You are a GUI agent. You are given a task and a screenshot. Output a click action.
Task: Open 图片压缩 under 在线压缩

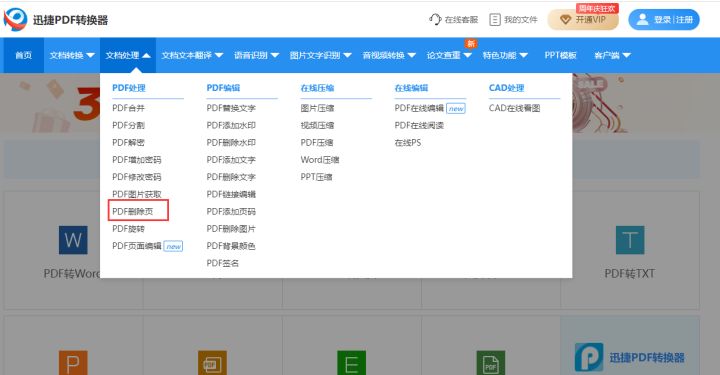(317, 108)
